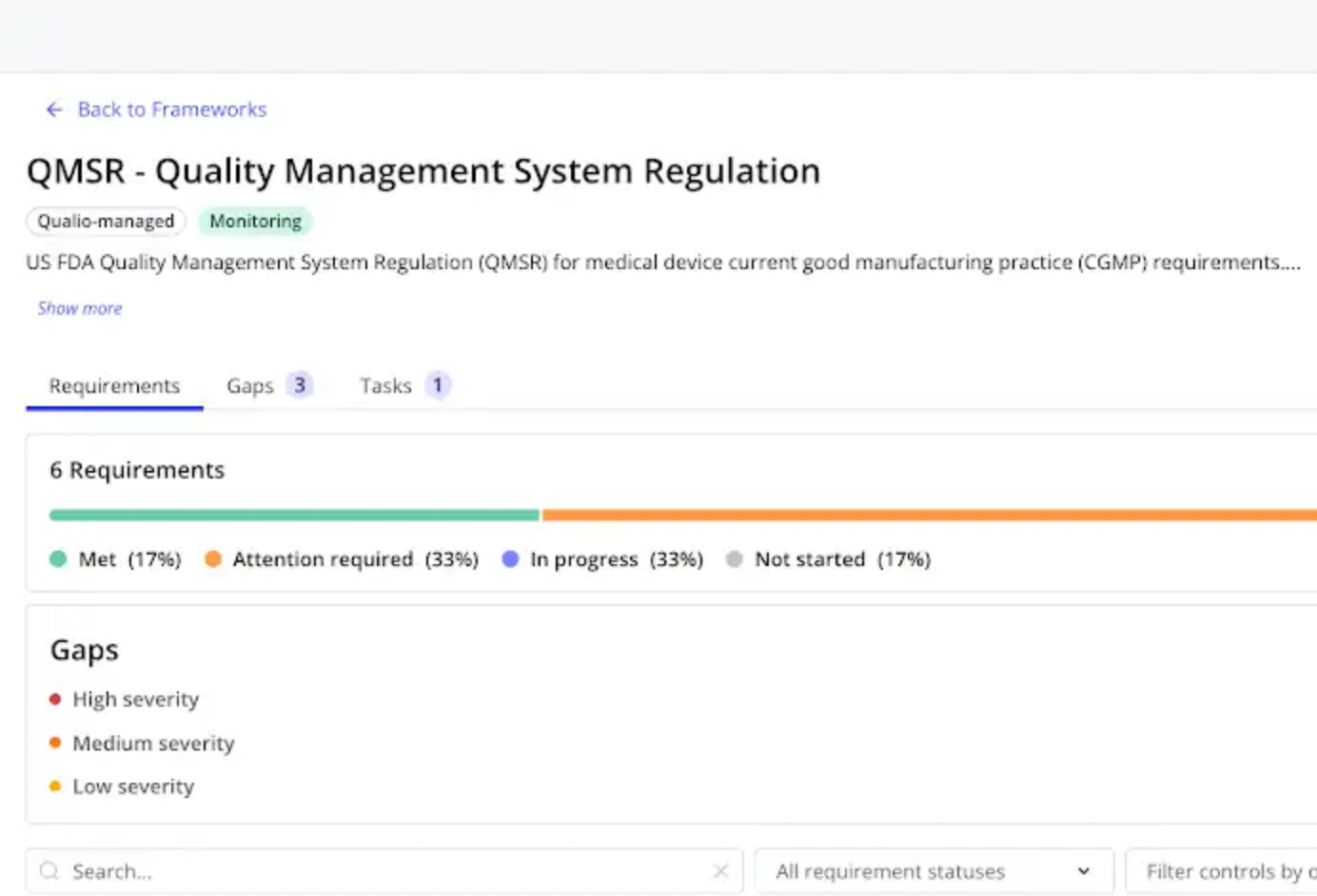
Task: Click the orange Attention required dot
Action: tap(213, 559)
